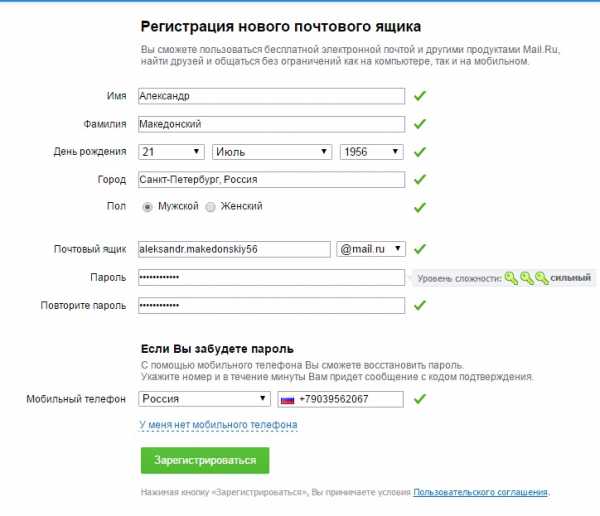The width and height of the screenshot is (600, 516).
Task: Click the checkmark beside the mobile phone field
Action: coord(420,399)
